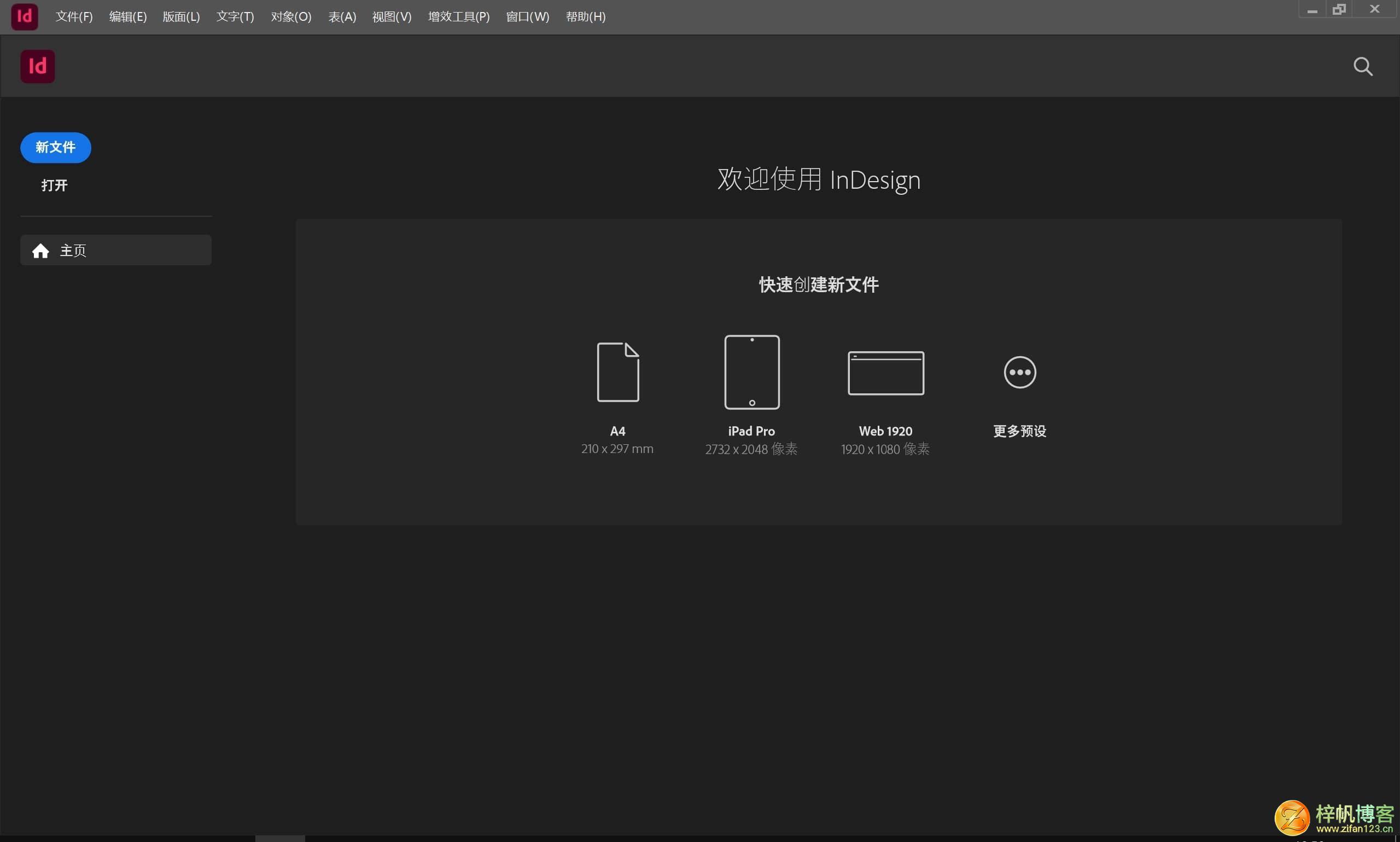Click the Web 1920 preset label
Screen dimensions: 1400x842
click(x=885, y=431)
